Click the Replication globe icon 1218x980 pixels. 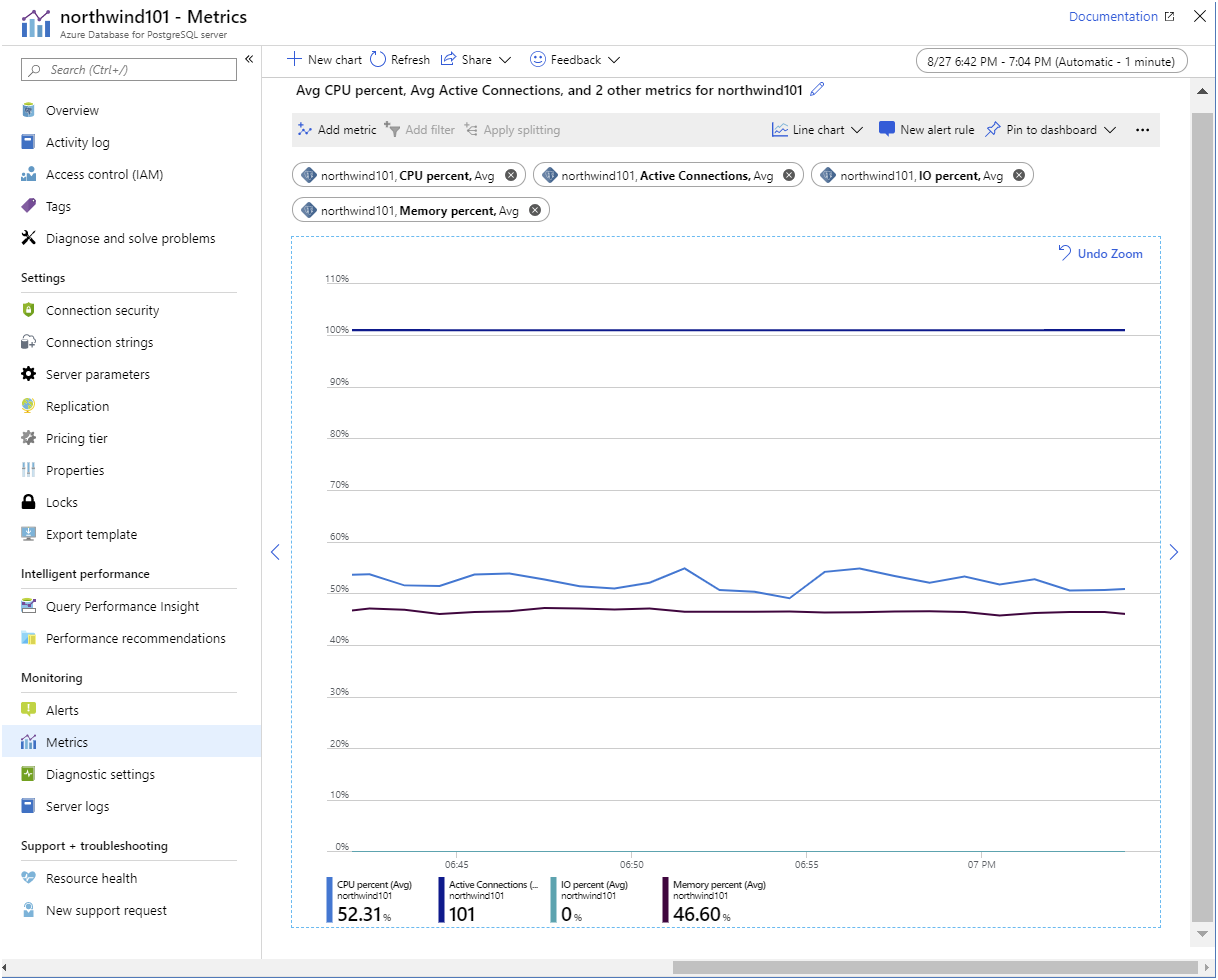click(28, 406)
